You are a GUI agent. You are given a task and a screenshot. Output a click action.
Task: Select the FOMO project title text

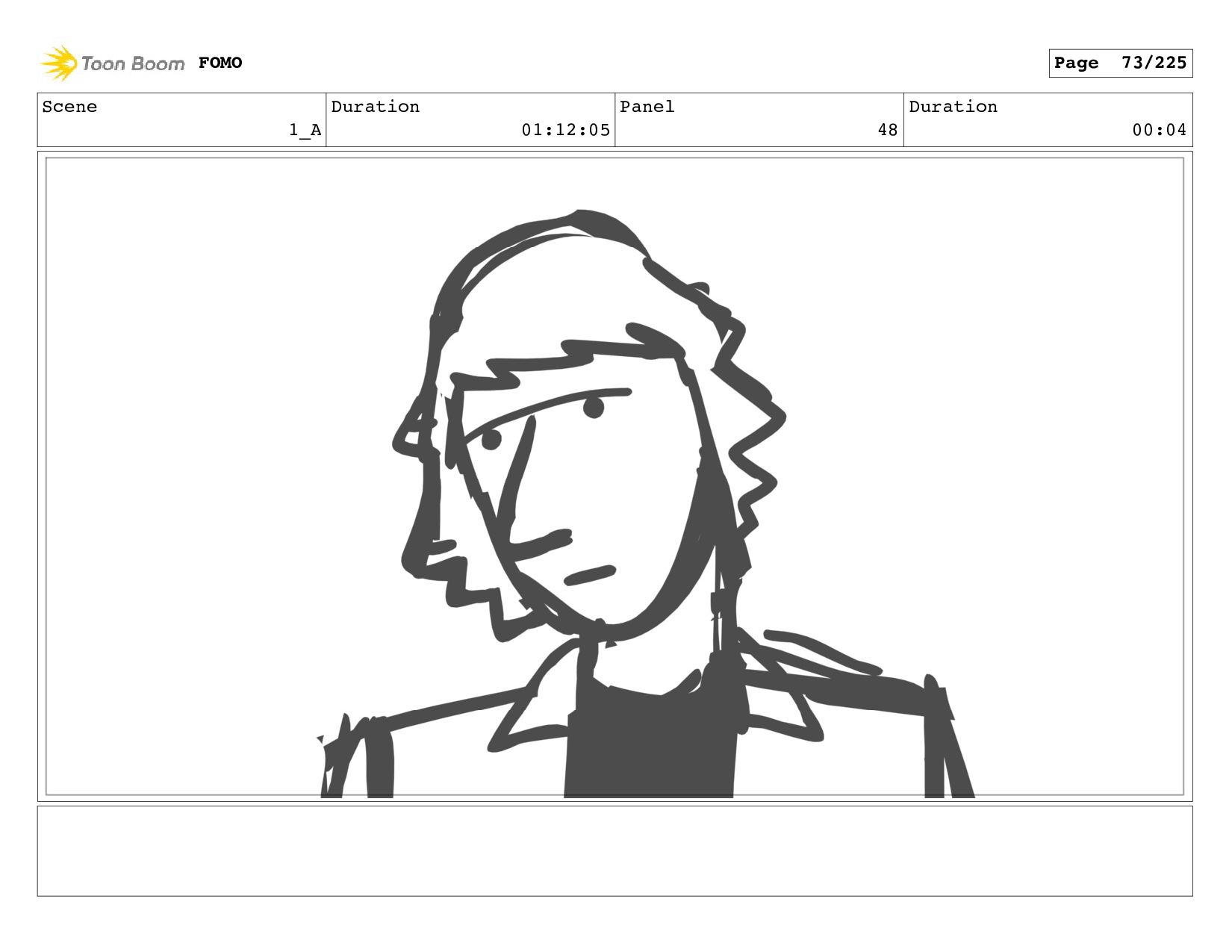coord(220,63)
